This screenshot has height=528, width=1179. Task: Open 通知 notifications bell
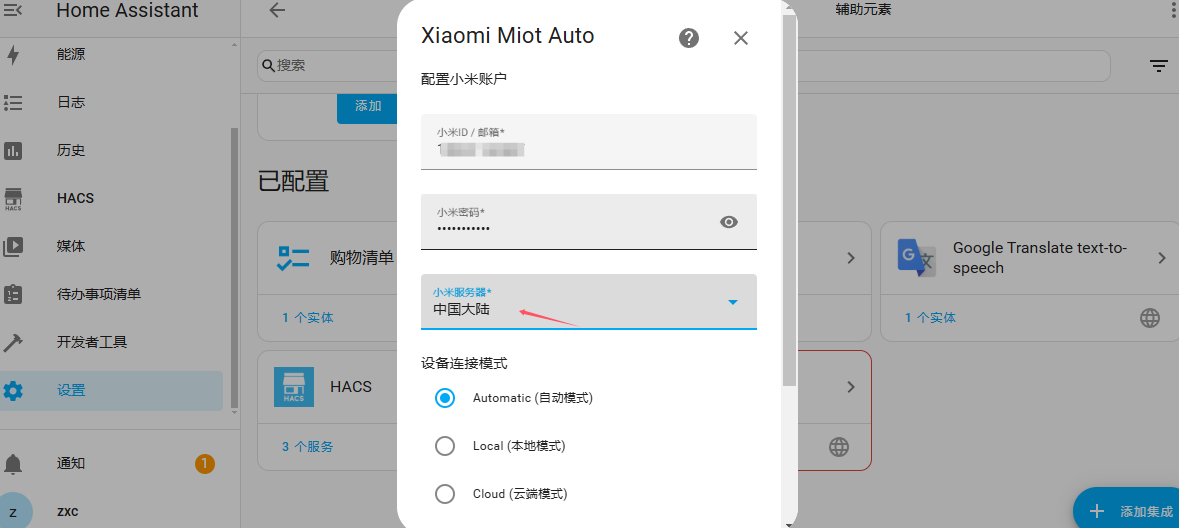[13, 464]
